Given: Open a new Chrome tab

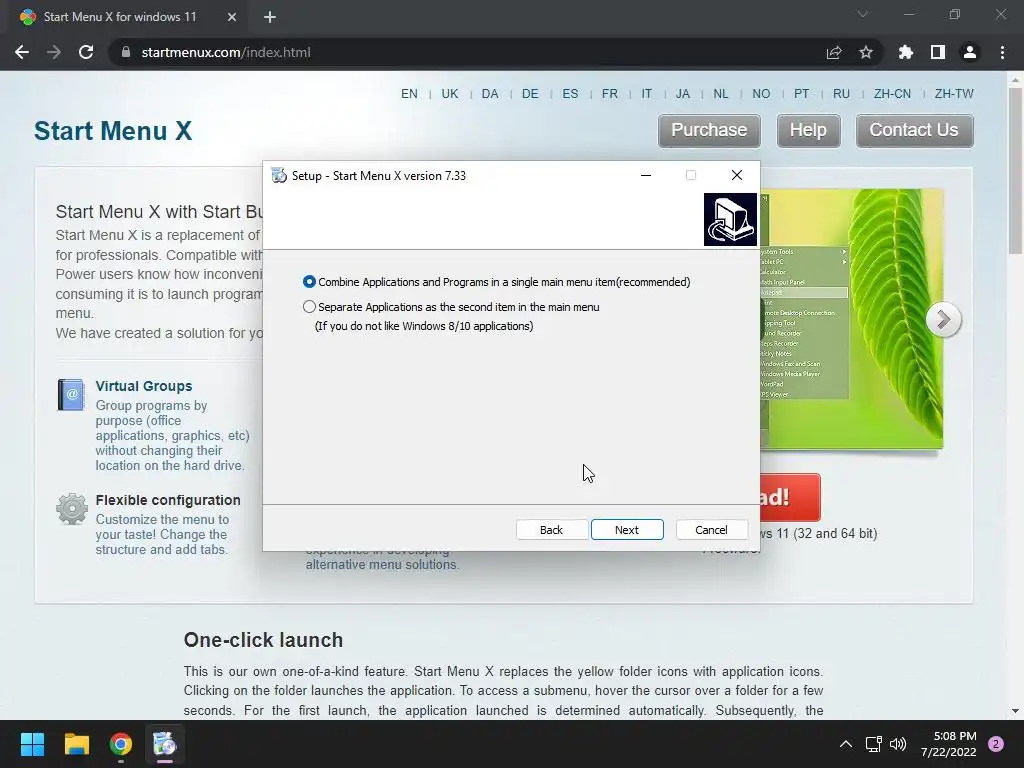Looking at the screenshot, I should [x=270, y=17].
